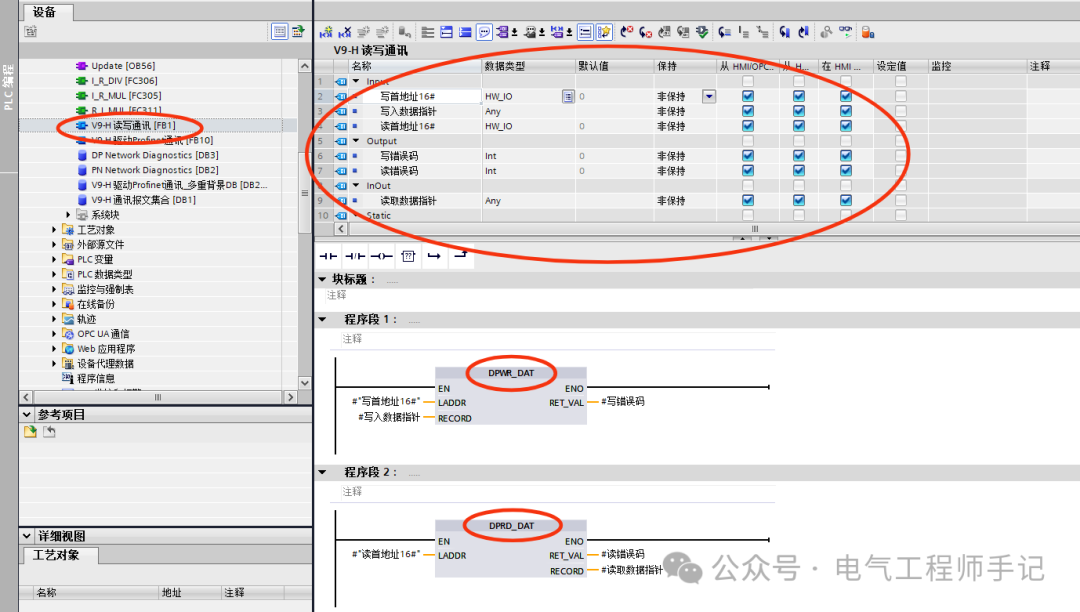Image resolution: width=1080 pixels, height=612 pixels.
Task: Uncheck 从 HMI/OPC access for 读取数据指针
Action: (x=748, y=200)
